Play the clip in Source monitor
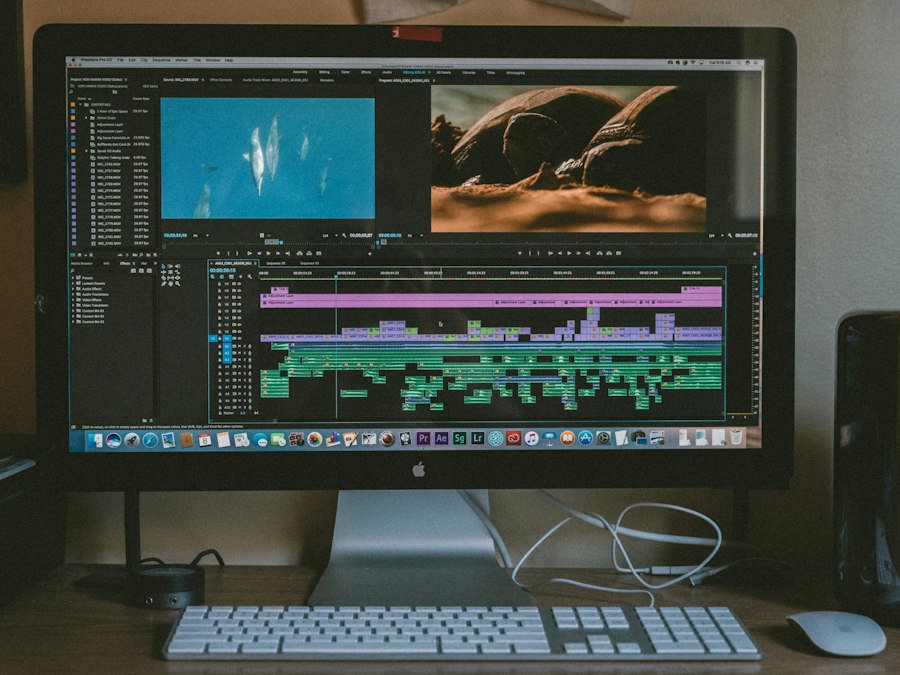Image resolution: width=900 pixels, height=675 pixels. click(269, 253)
